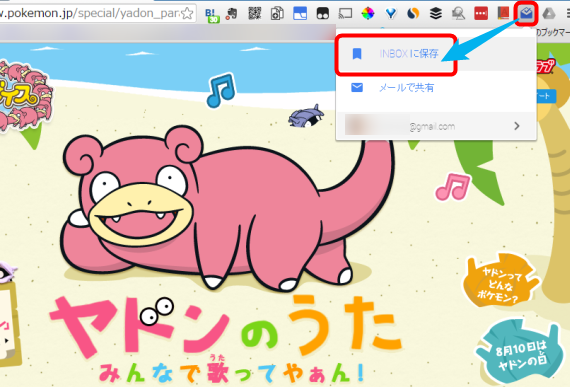Viewport: 570px width, 387px height.
Task: Open the LastPass red dots extension
Action: pyautogui.click(x=481, y=14)
